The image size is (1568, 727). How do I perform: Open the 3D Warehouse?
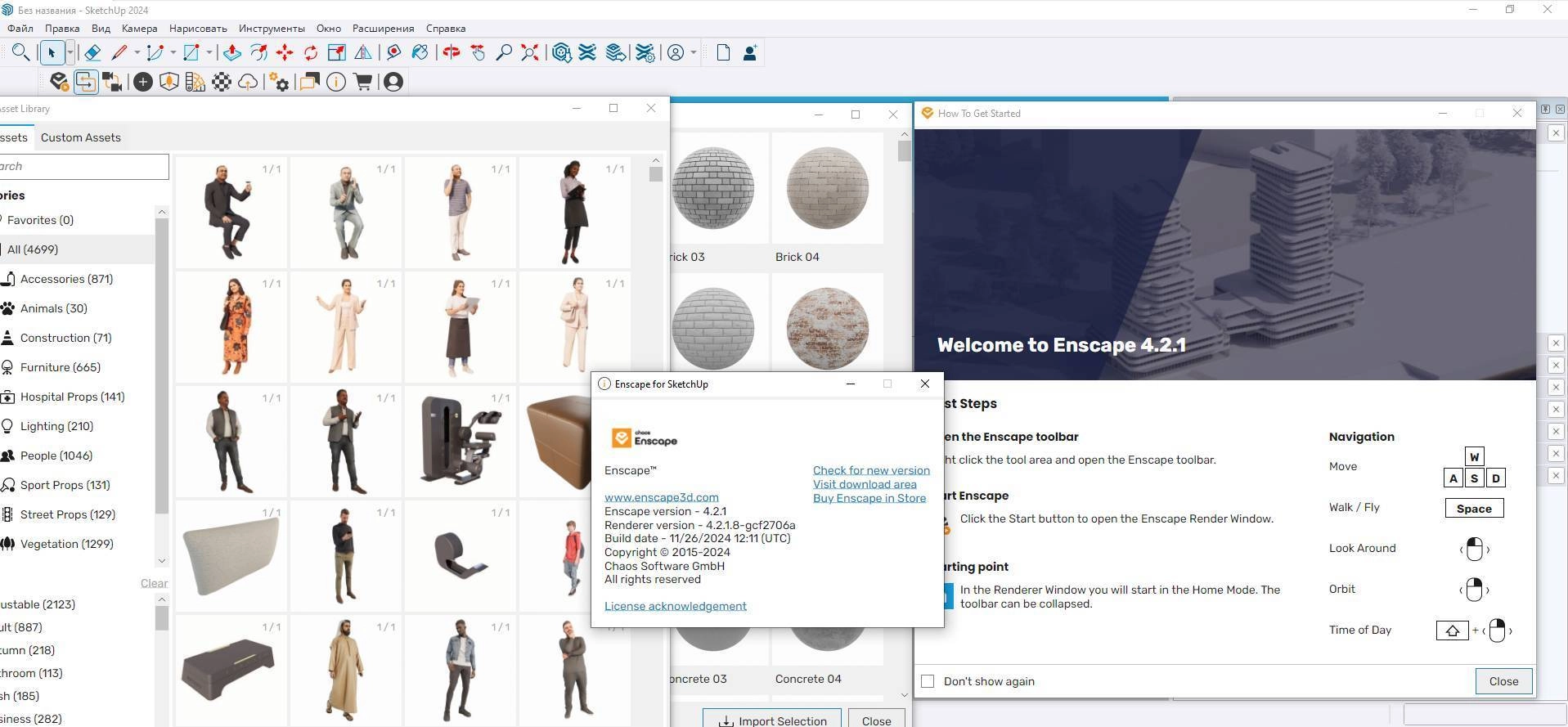[x=562, y=53]
